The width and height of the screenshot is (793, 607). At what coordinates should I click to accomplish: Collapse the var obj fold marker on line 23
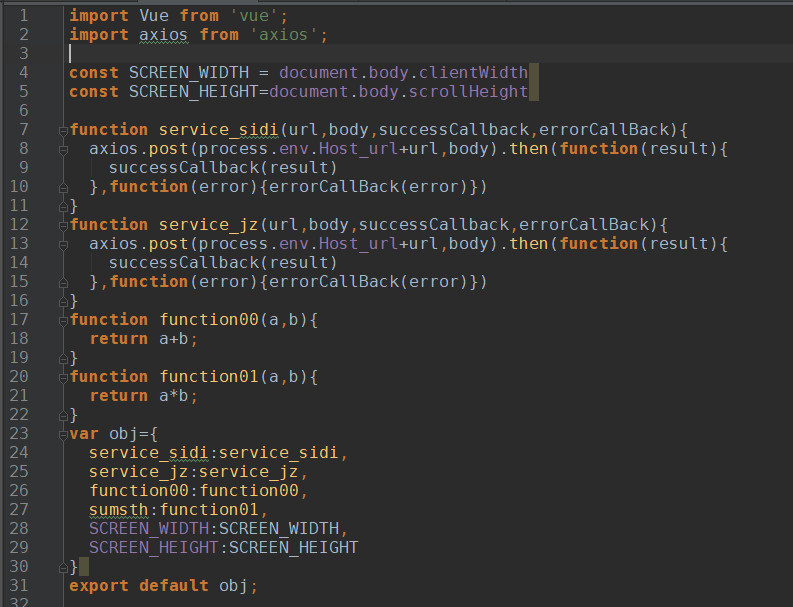(x=63, y=435)
